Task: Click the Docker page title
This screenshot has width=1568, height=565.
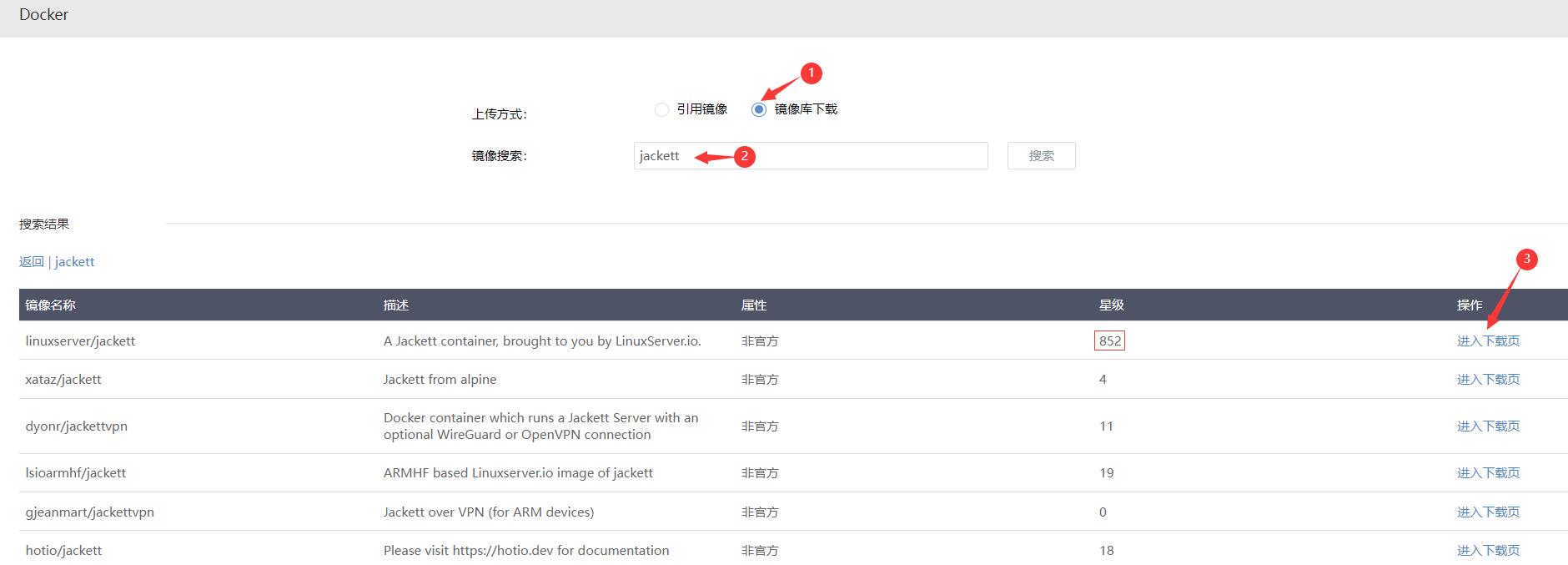Action: pos(44,15)
